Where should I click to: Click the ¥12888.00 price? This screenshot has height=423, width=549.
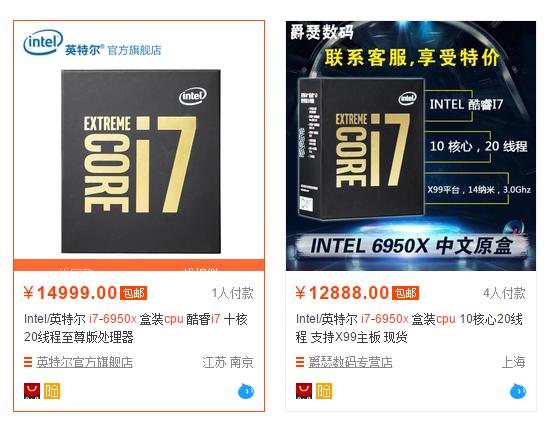tap(342, 293)
